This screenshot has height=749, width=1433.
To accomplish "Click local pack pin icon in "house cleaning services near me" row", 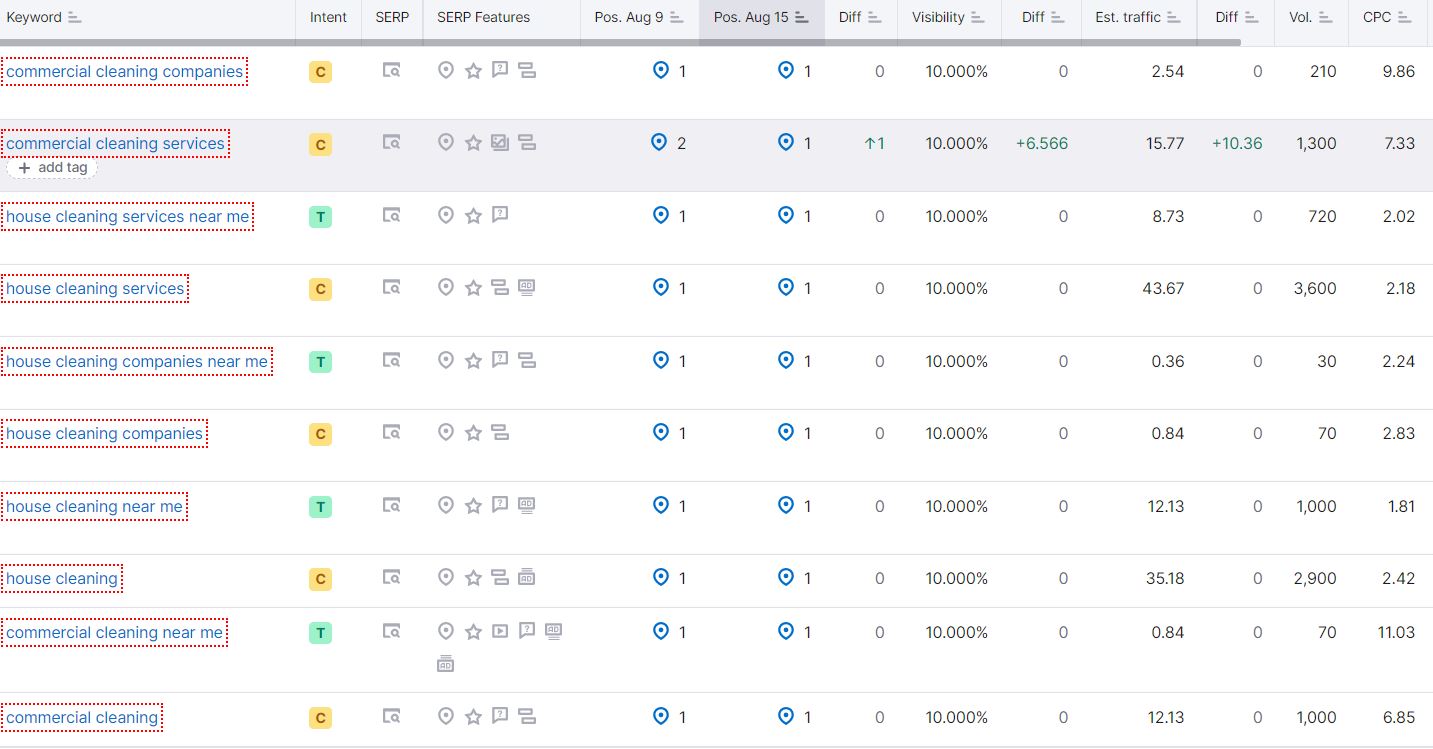I will coord(446,215).
